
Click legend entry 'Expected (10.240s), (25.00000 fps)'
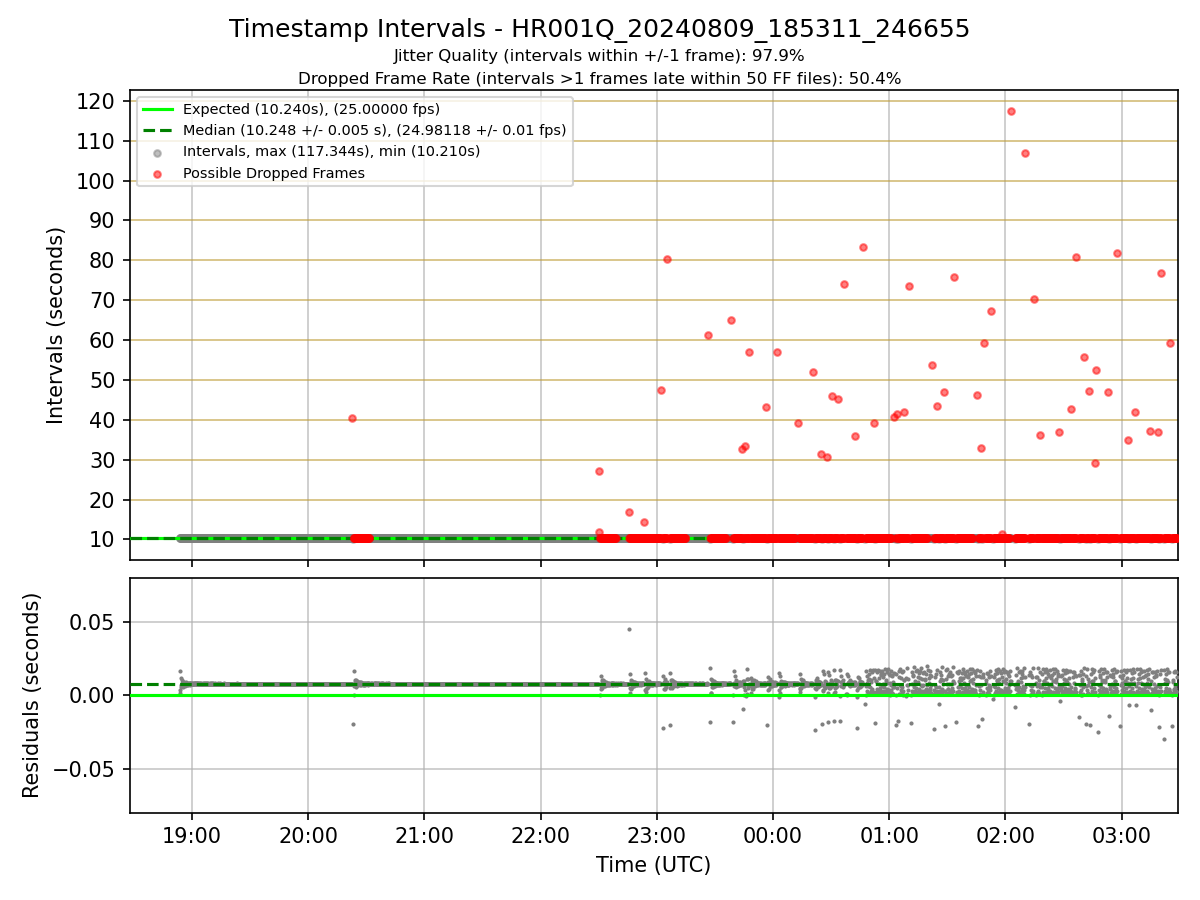[x=311, y=109]
